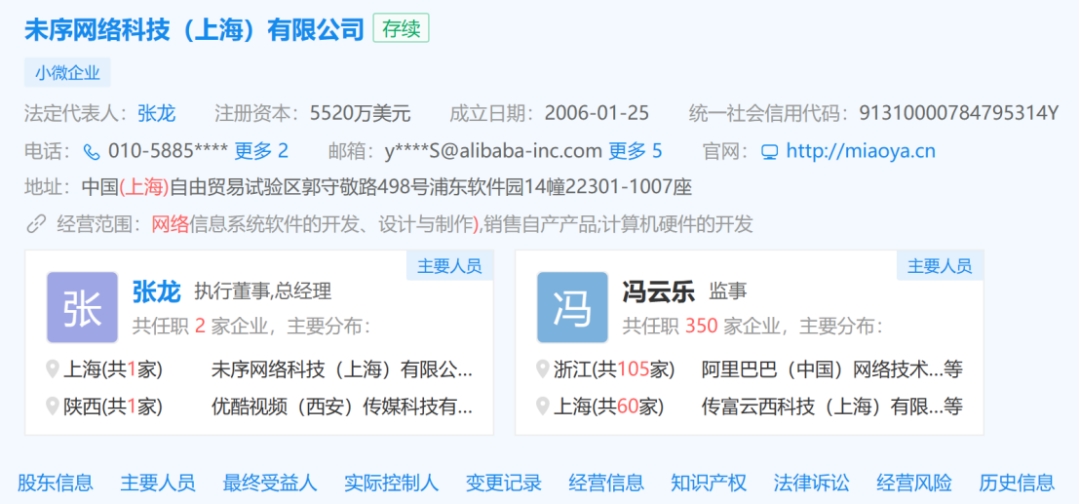Expand 更多 5 email addresses

tap(635, 151)
